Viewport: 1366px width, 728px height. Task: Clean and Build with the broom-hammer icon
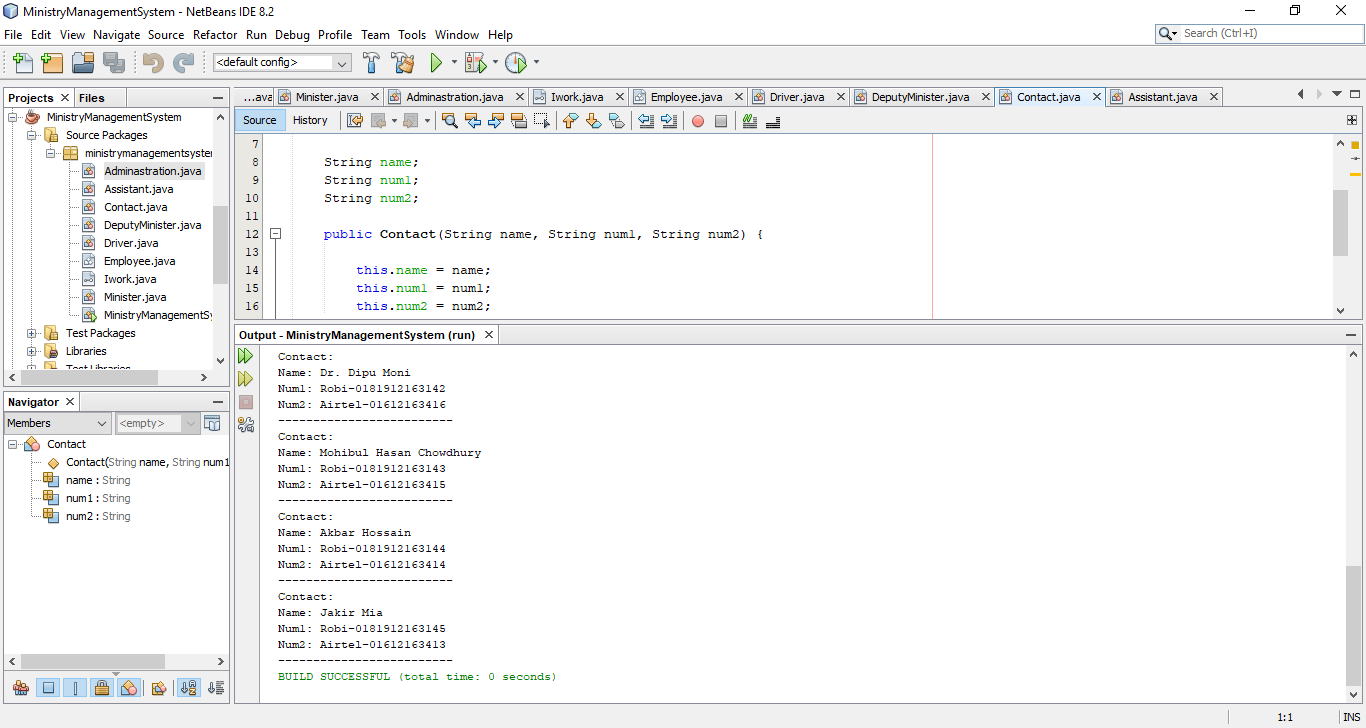click(x=402, y=61)
